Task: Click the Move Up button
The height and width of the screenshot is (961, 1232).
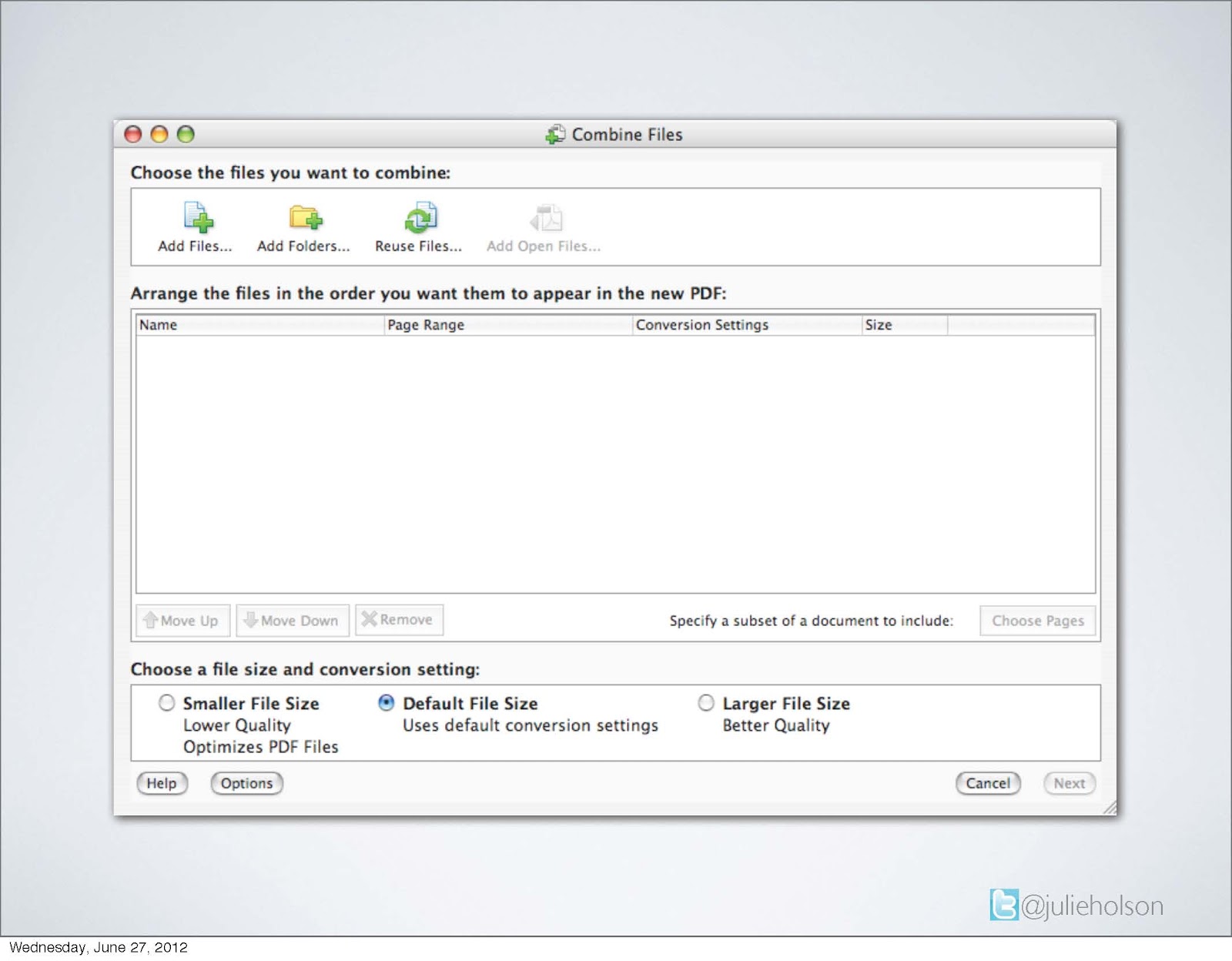Action: pyautogui.click(x=182, y=621)
